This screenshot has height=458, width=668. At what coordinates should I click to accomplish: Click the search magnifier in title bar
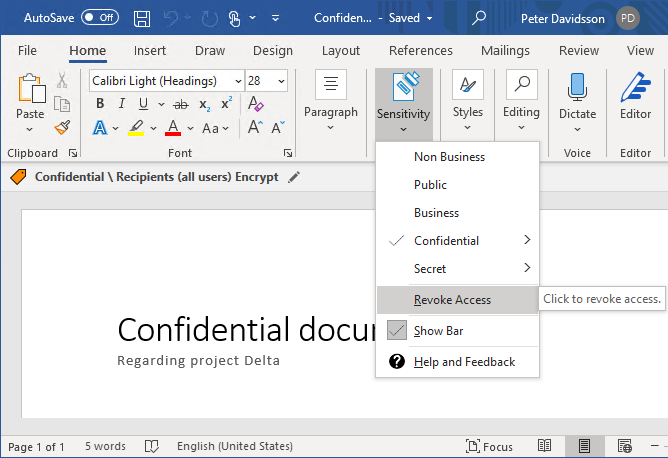point(480,18)
